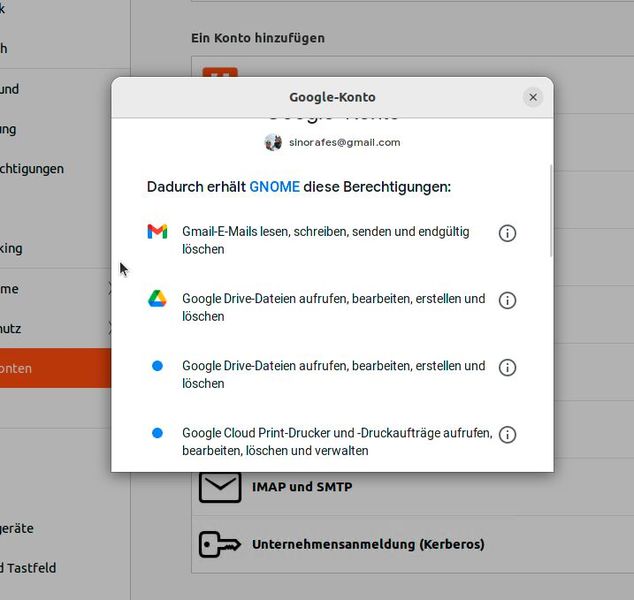
Task: Select Google Cloud Print-Drucker permission text
Action: [x=337, y=442]
